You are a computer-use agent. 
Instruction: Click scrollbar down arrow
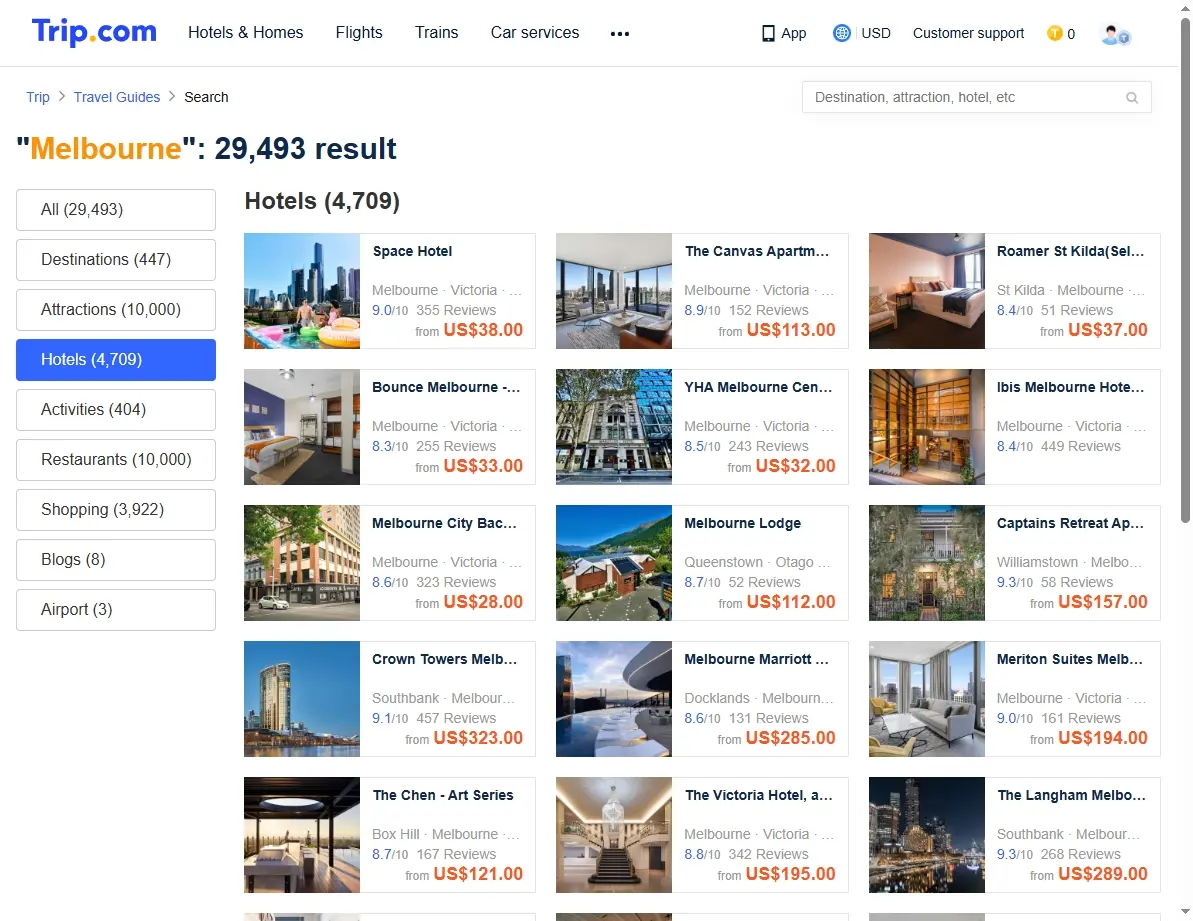coord(1185,911)
